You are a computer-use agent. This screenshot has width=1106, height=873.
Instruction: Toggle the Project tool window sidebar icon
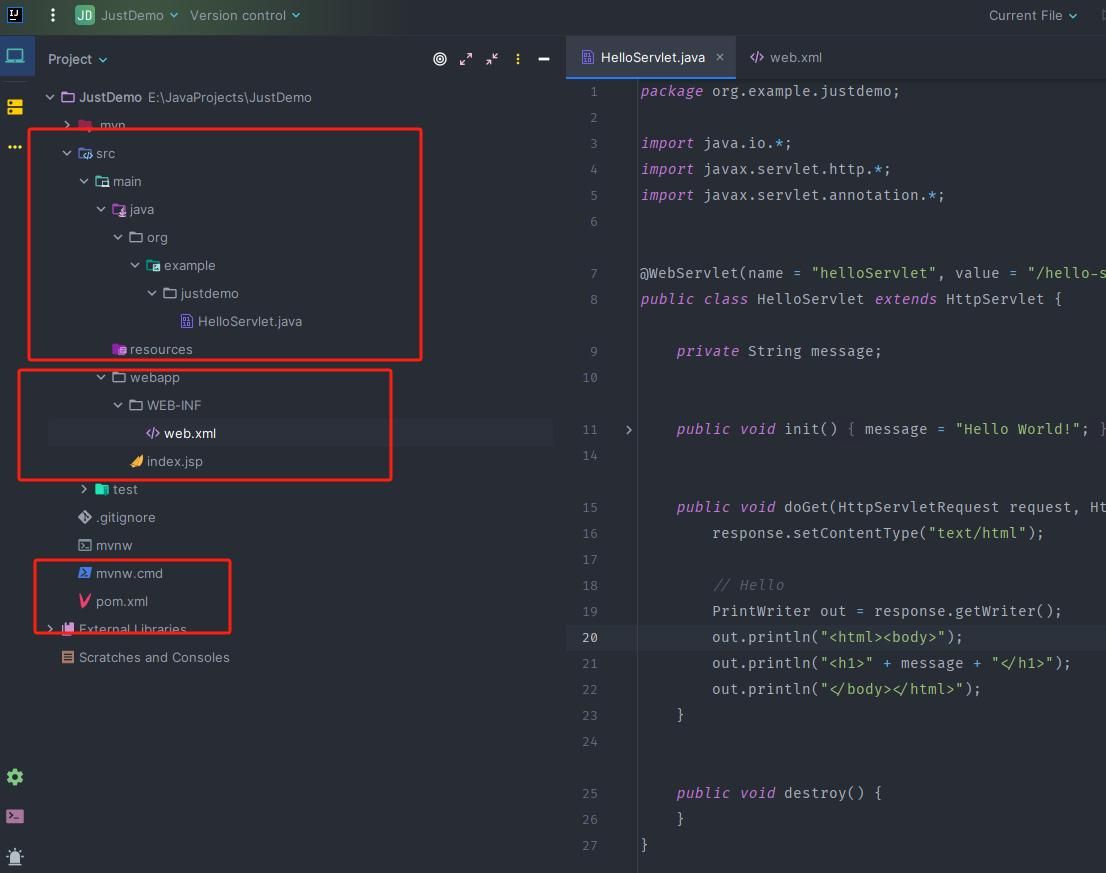pyautogui.click(x=15, y=56)
